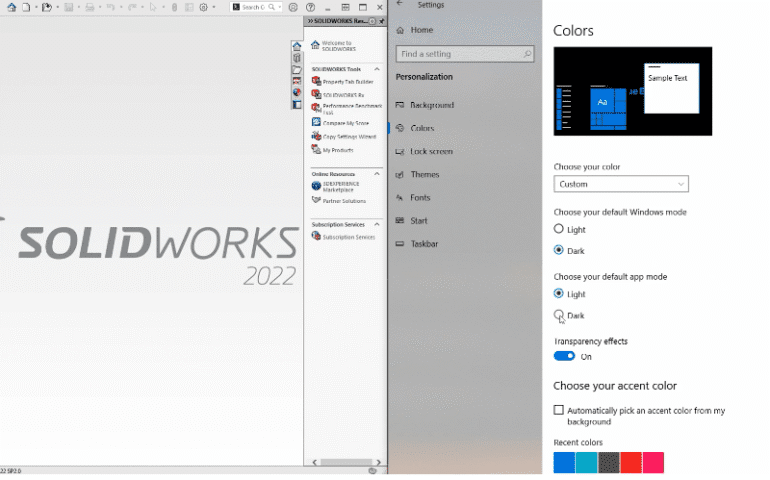Click the Open file icon in SOLIDWORKS
This screenshot has height=480, width=770.
click(x=47, y=7)
